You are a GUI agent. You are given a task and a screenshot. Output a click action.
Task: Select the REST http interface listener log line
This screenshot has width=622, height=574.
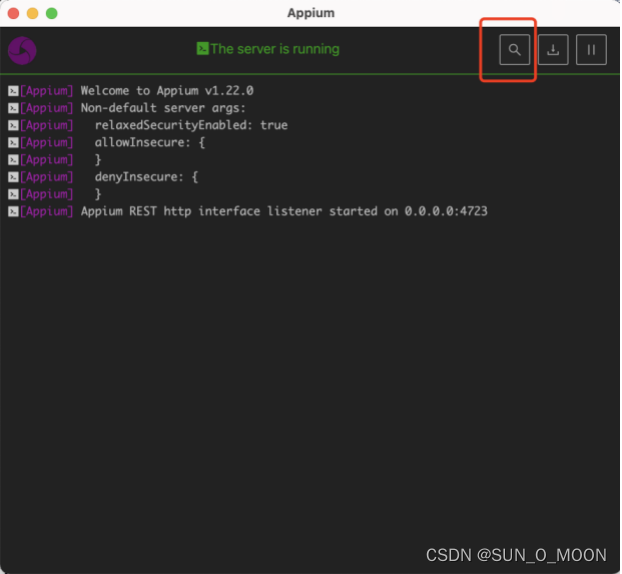tap(284, 211)
